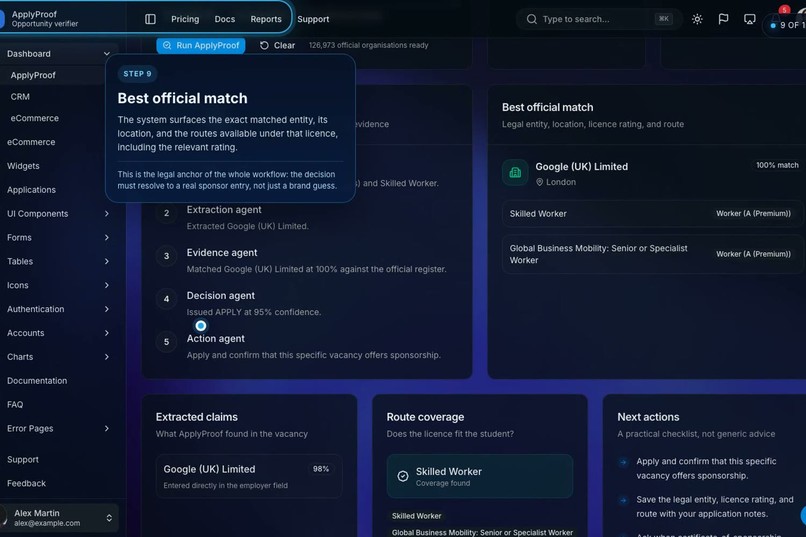
Task: Toggle the sidebar panel icon
Action: [150, 19]
